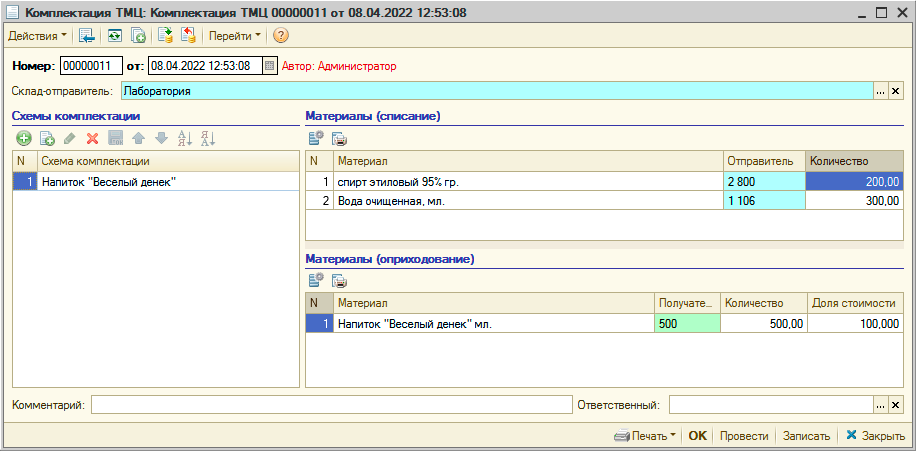Open calendar picker next to date field
The height and width of the screenshot is (451, 916).
coord(269,66)
